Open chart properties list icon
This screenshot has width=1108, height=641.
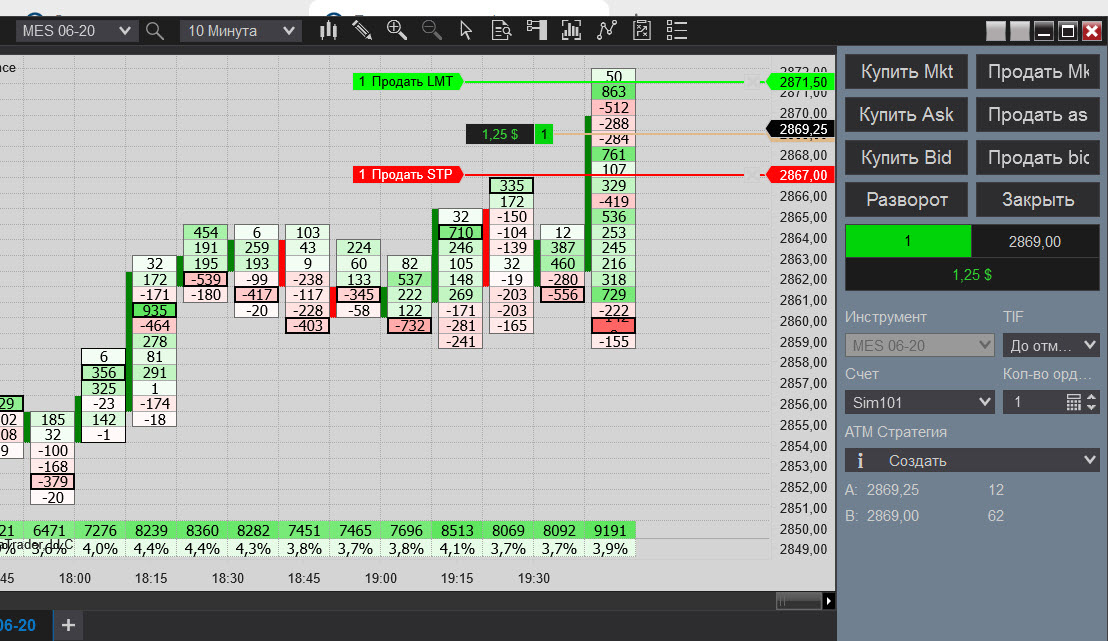[676, 30]
